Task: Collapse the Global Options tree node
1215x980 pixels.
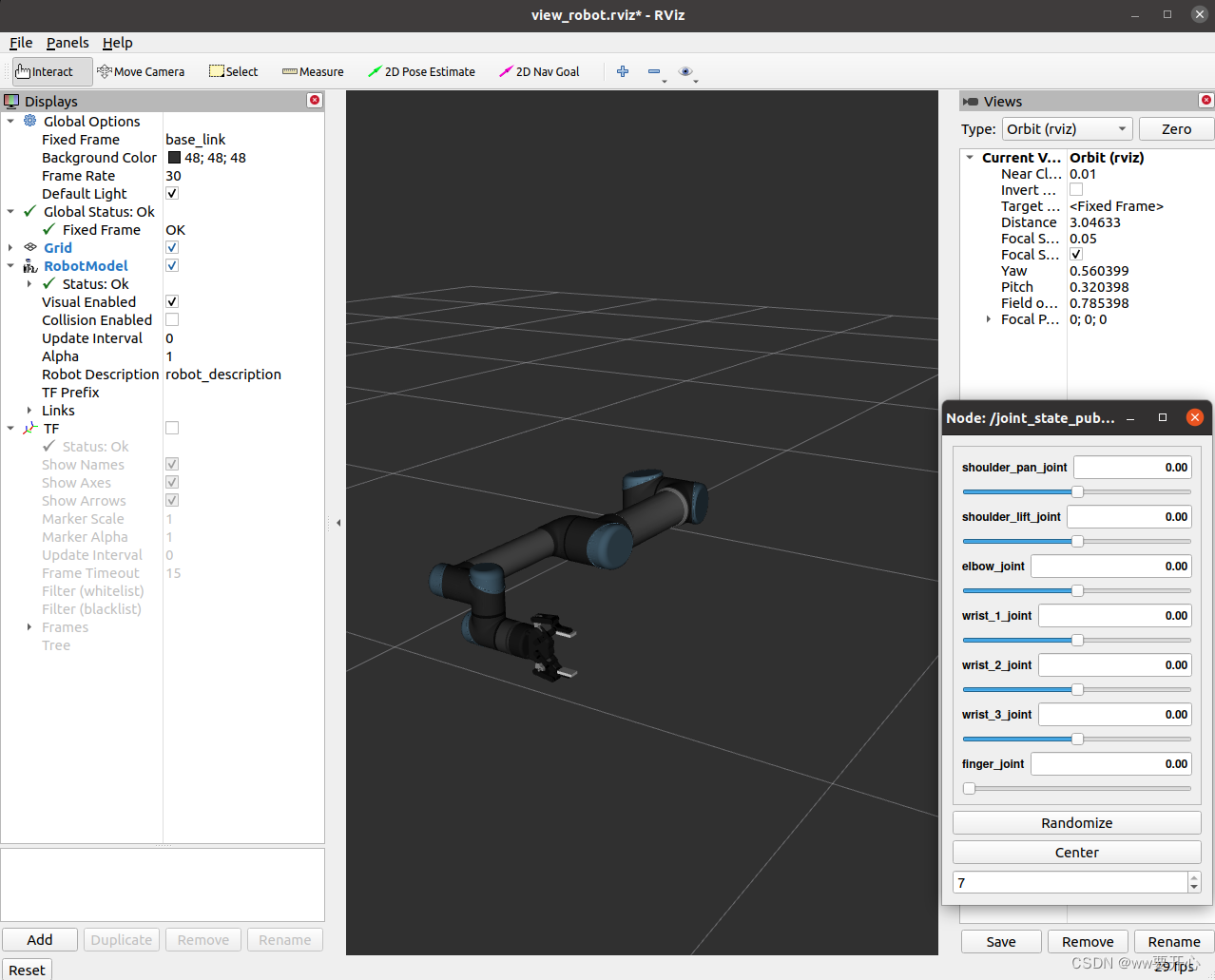Action: pos(10,122)
